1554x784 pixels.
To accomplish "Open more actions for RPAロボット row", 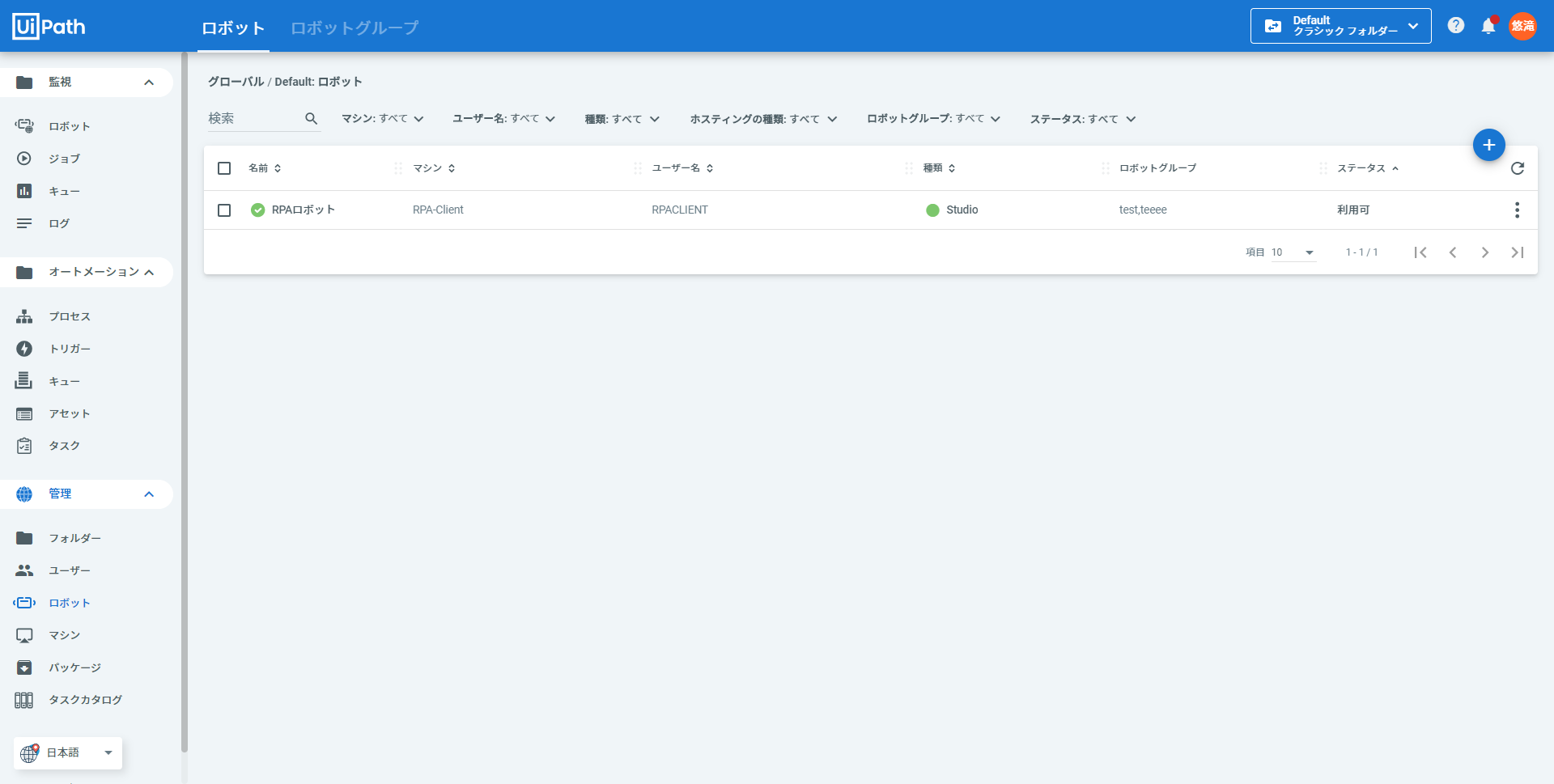I will [x=1516, y=210].
